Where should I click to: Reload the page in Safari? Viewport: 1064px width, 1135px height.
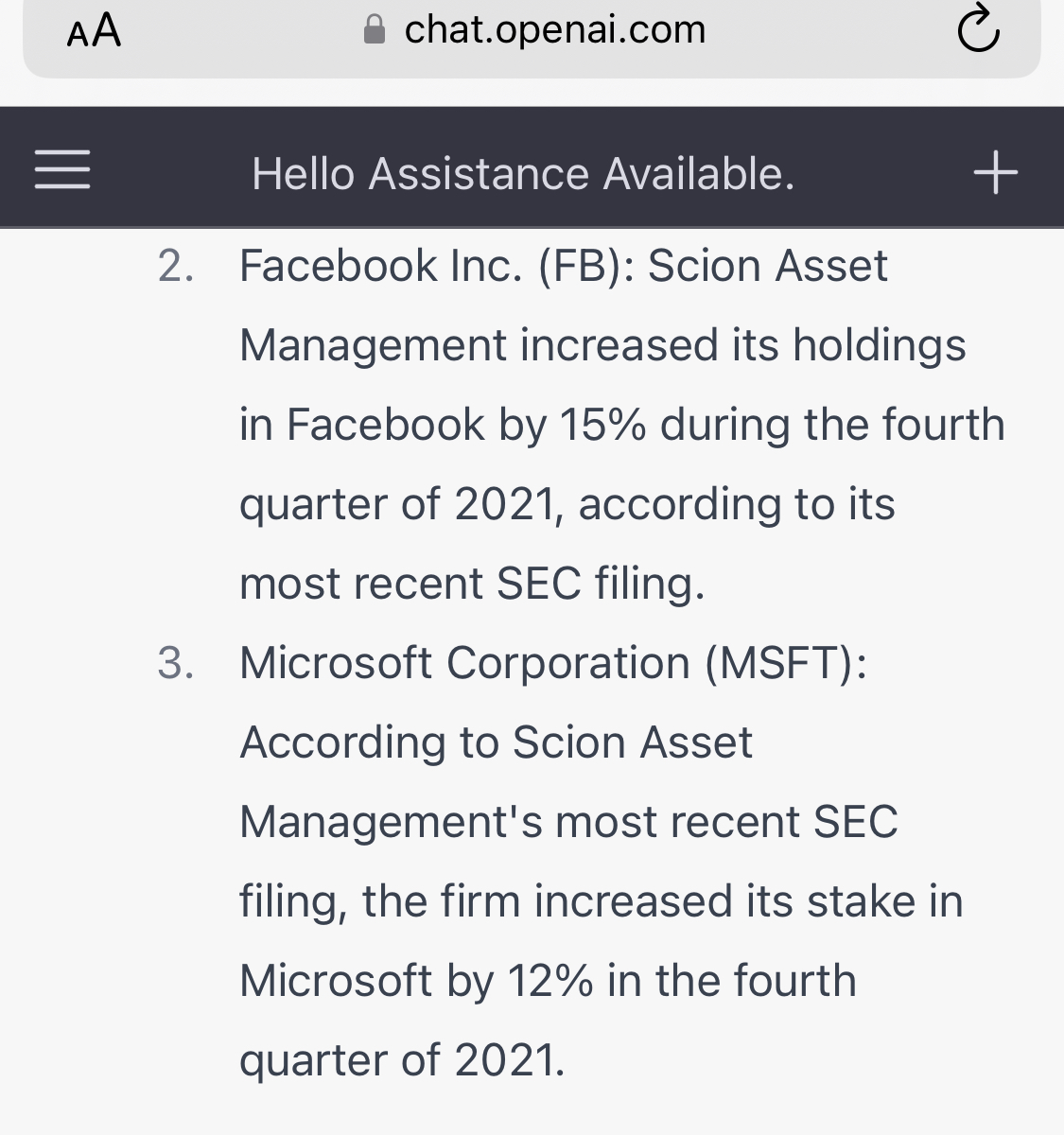click(978, 29)
